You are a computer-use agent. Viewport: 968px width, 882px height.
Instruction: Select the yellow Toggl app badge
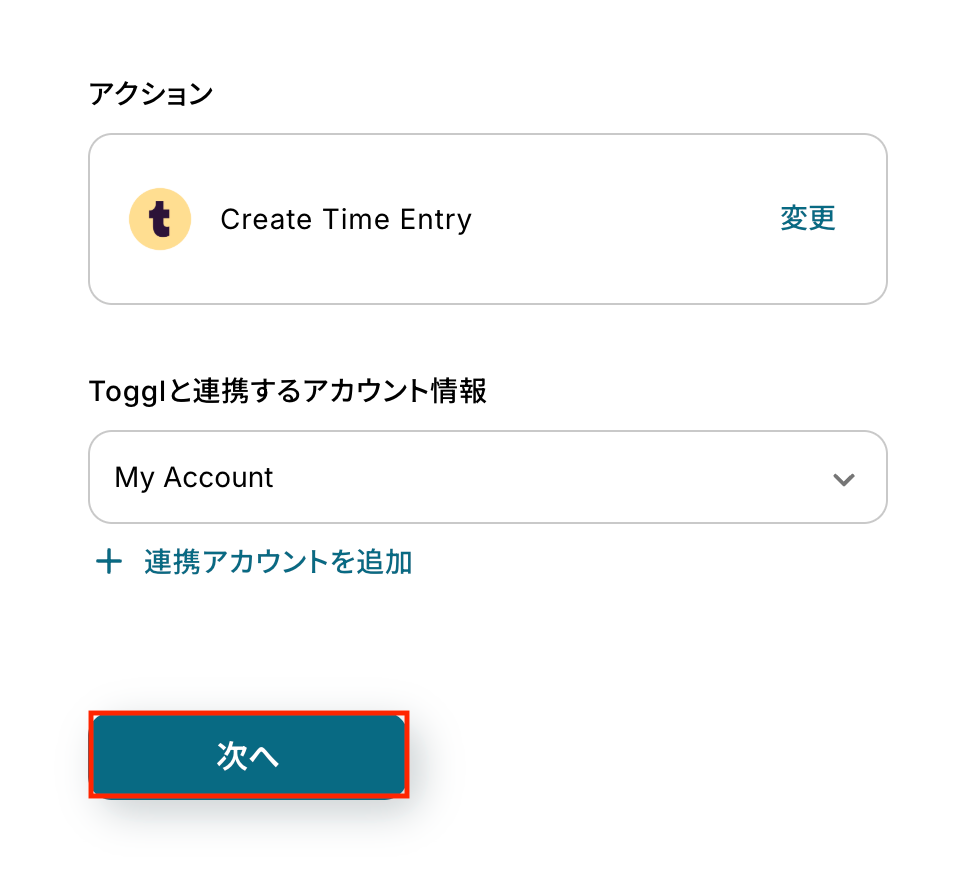pyautogui.click(x=160, y=219)
